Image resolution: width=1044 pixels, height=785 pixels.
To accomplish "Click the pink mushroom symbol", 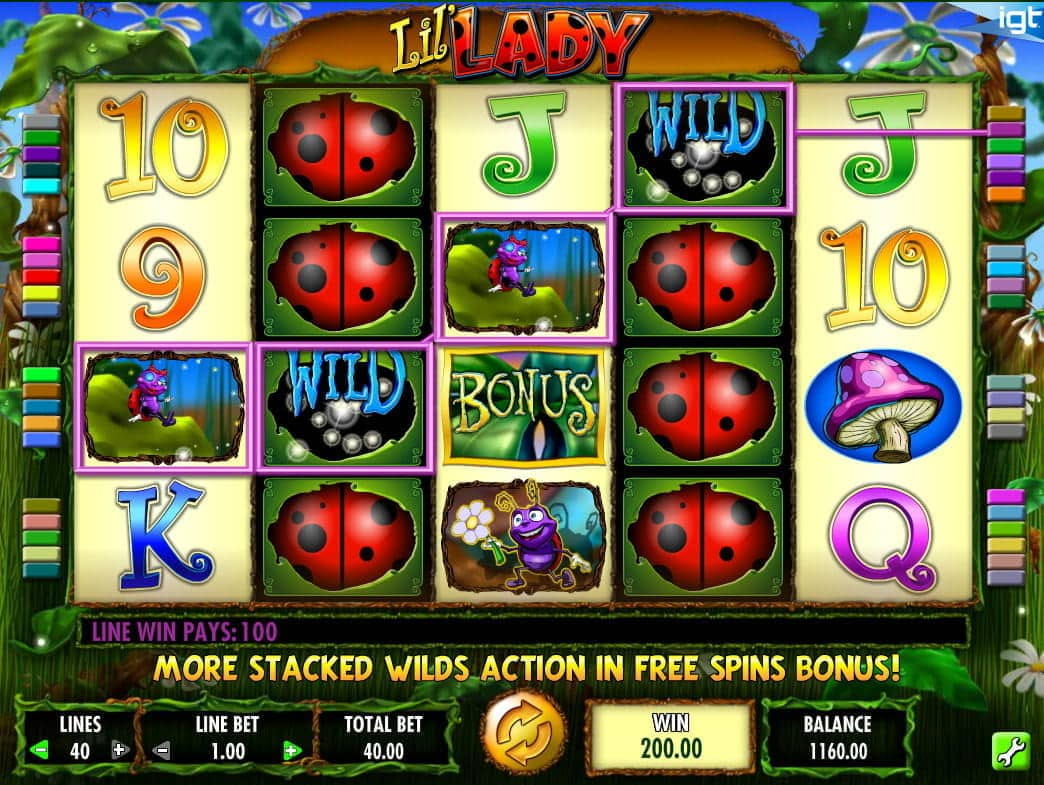I will coord(883,407).
